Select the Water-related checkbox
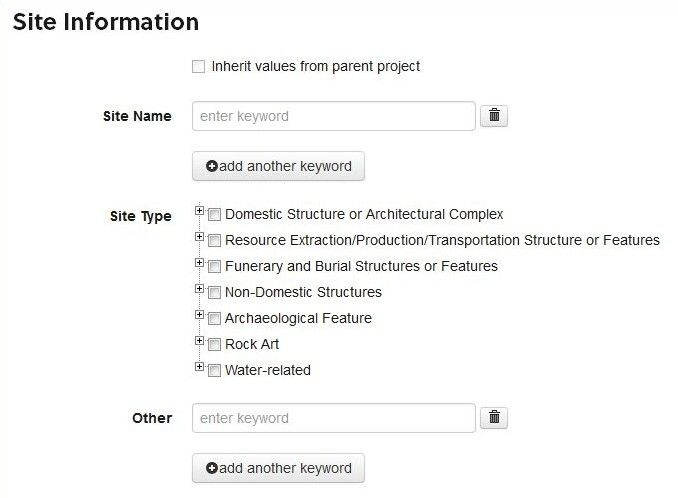Screen dimensions: 678x498 214,370
